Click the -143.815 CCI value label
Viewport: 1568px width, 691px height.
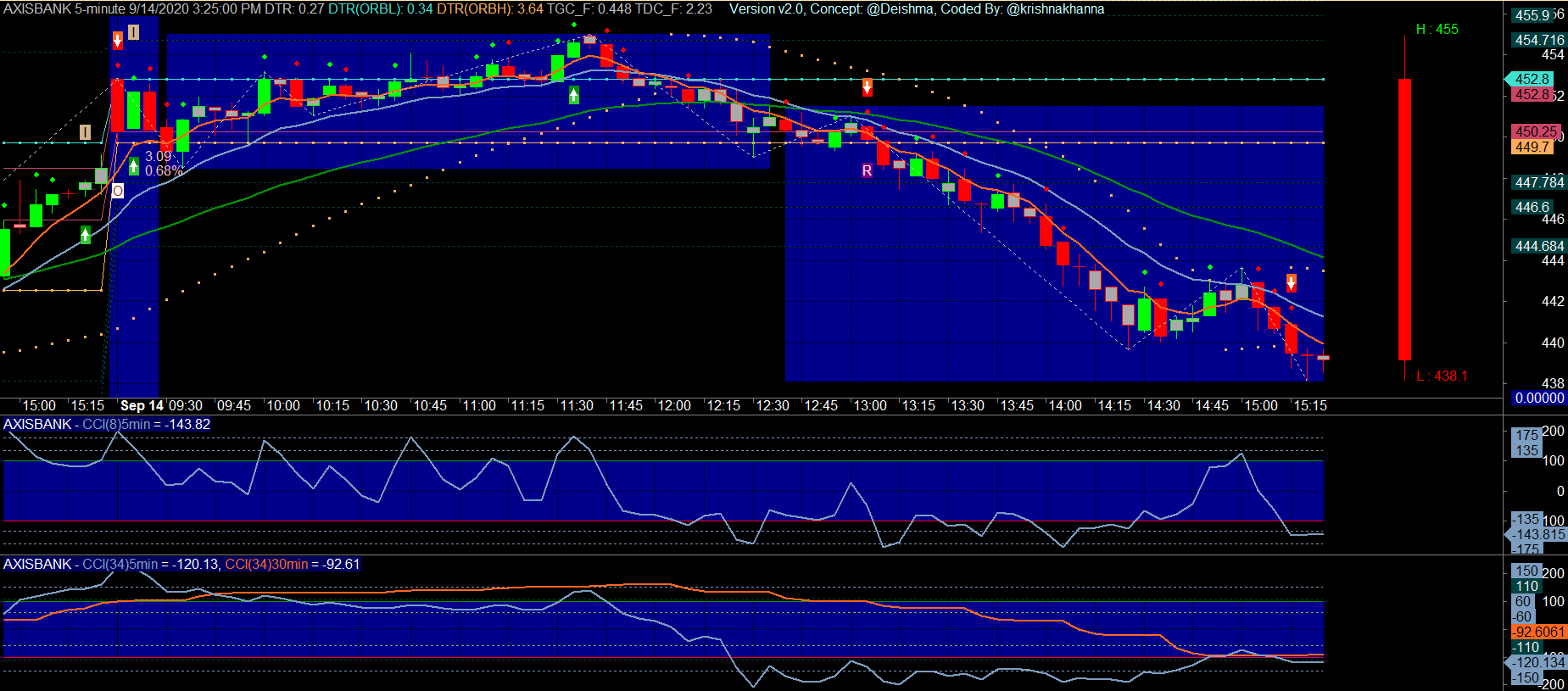(1539, 534)
